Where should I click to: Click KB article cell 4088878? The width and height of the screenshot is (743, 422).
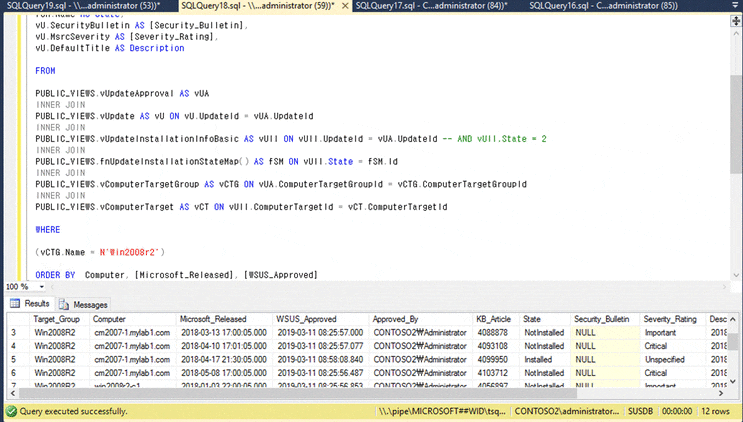click(497, 332)
